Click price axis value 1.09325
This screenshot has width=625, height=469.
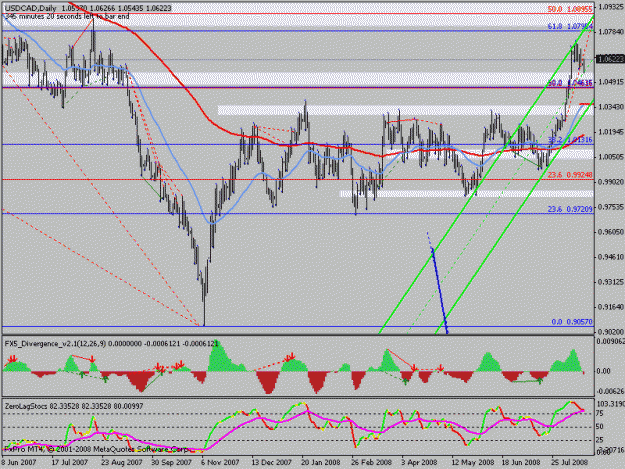click(x=611, y=7)
